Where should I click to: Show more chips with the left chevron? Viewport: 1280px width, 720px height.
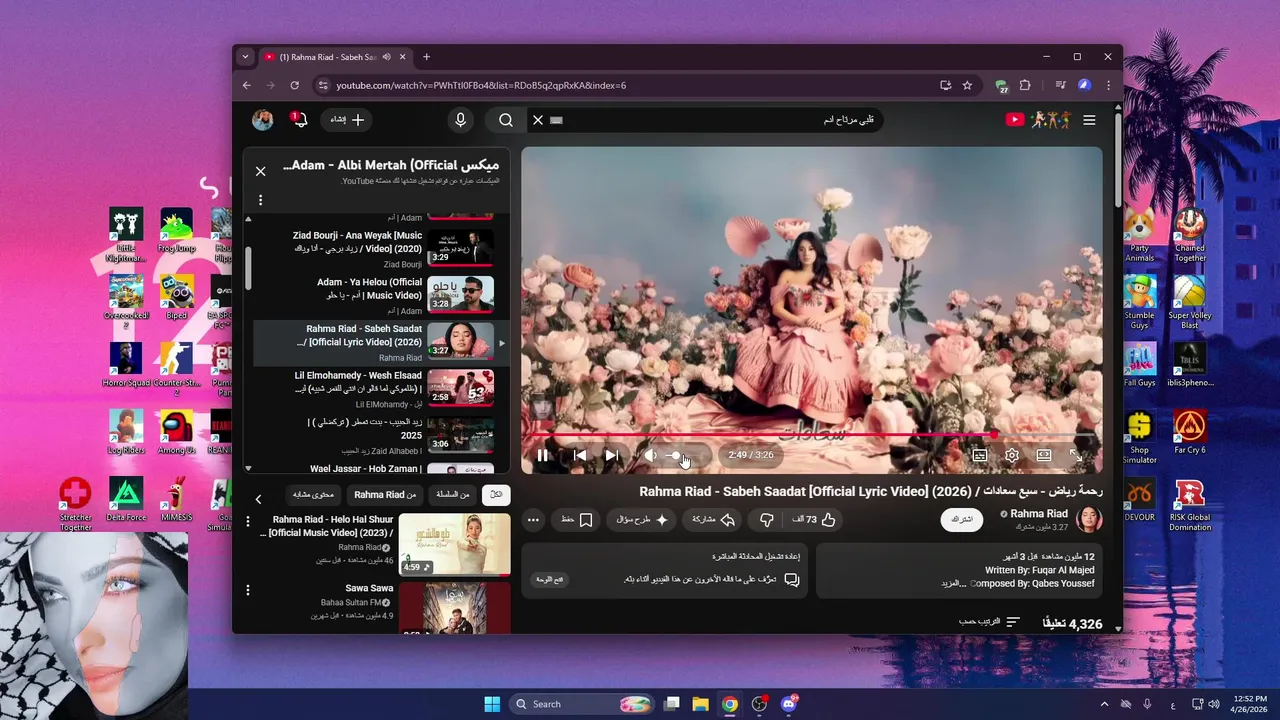click(258, 499)
